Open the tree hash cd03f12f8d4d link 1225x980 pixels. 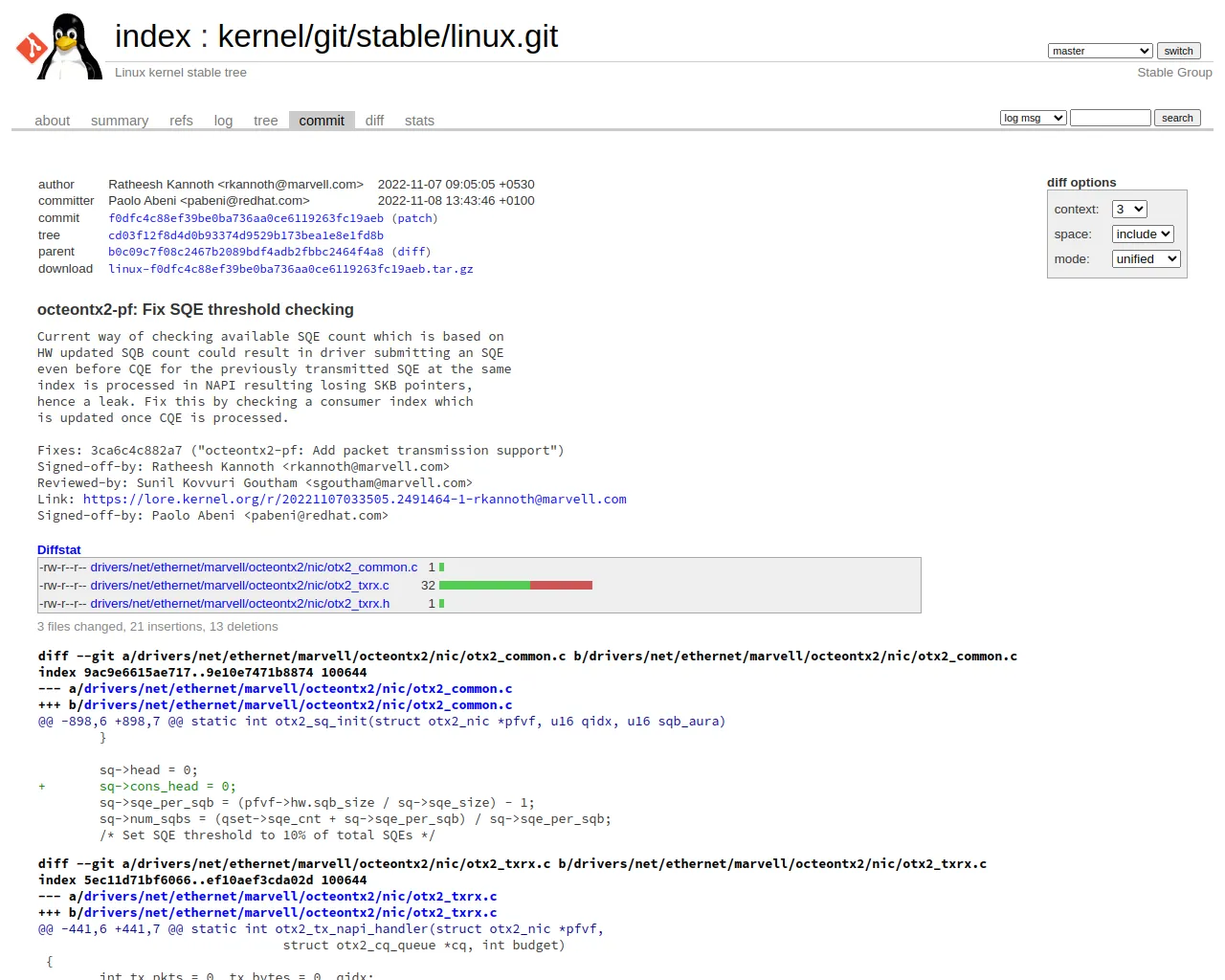pyautogui.click(x=246, y=235)
